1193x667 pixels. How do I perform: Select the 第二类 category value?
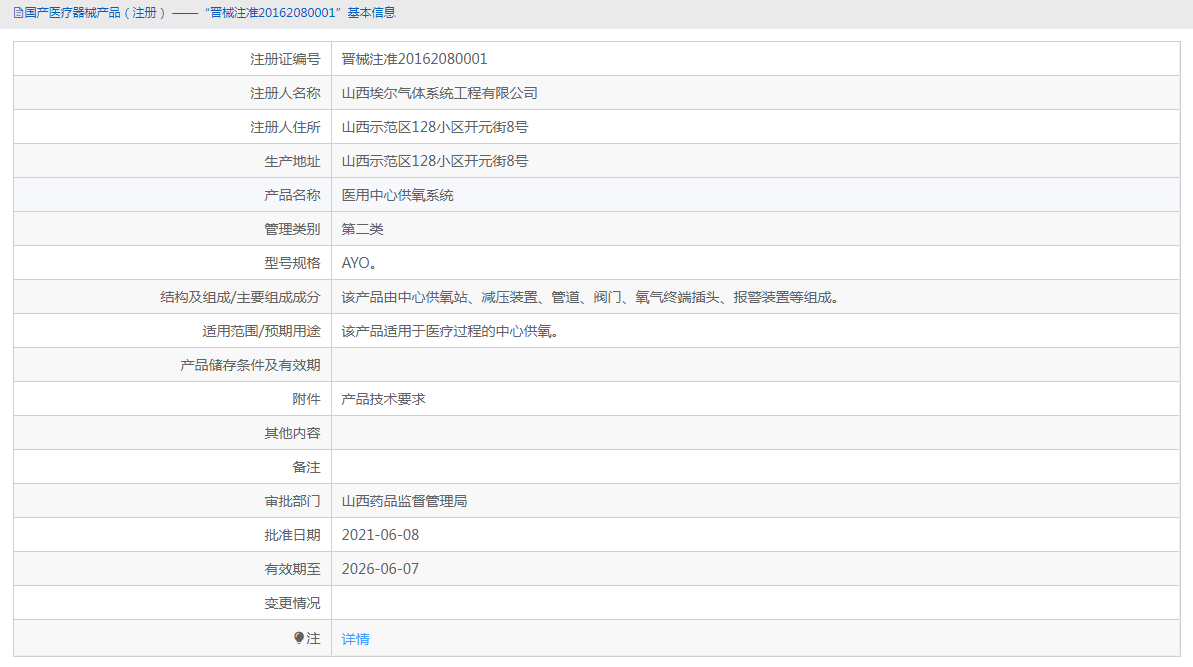pyautogui.click(x=362, y=229)
